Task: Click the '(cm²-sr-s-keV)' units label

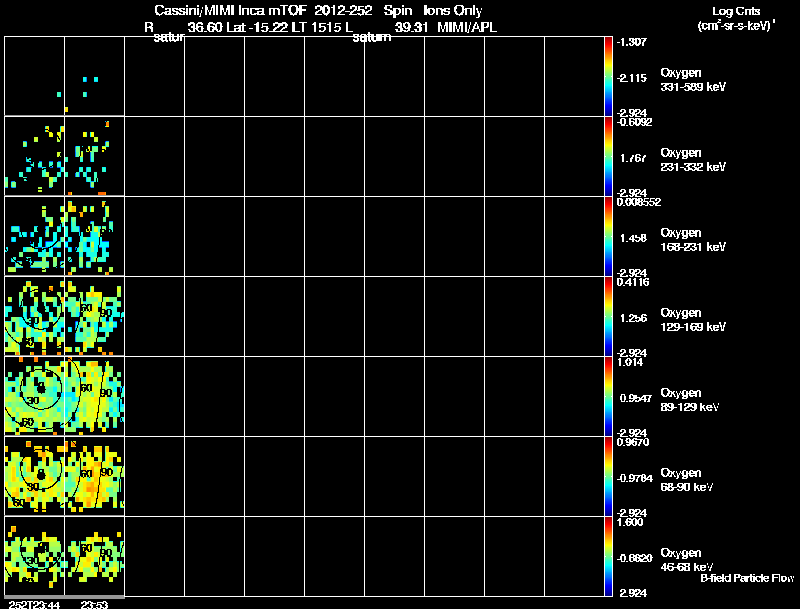Action: point(736,26)
